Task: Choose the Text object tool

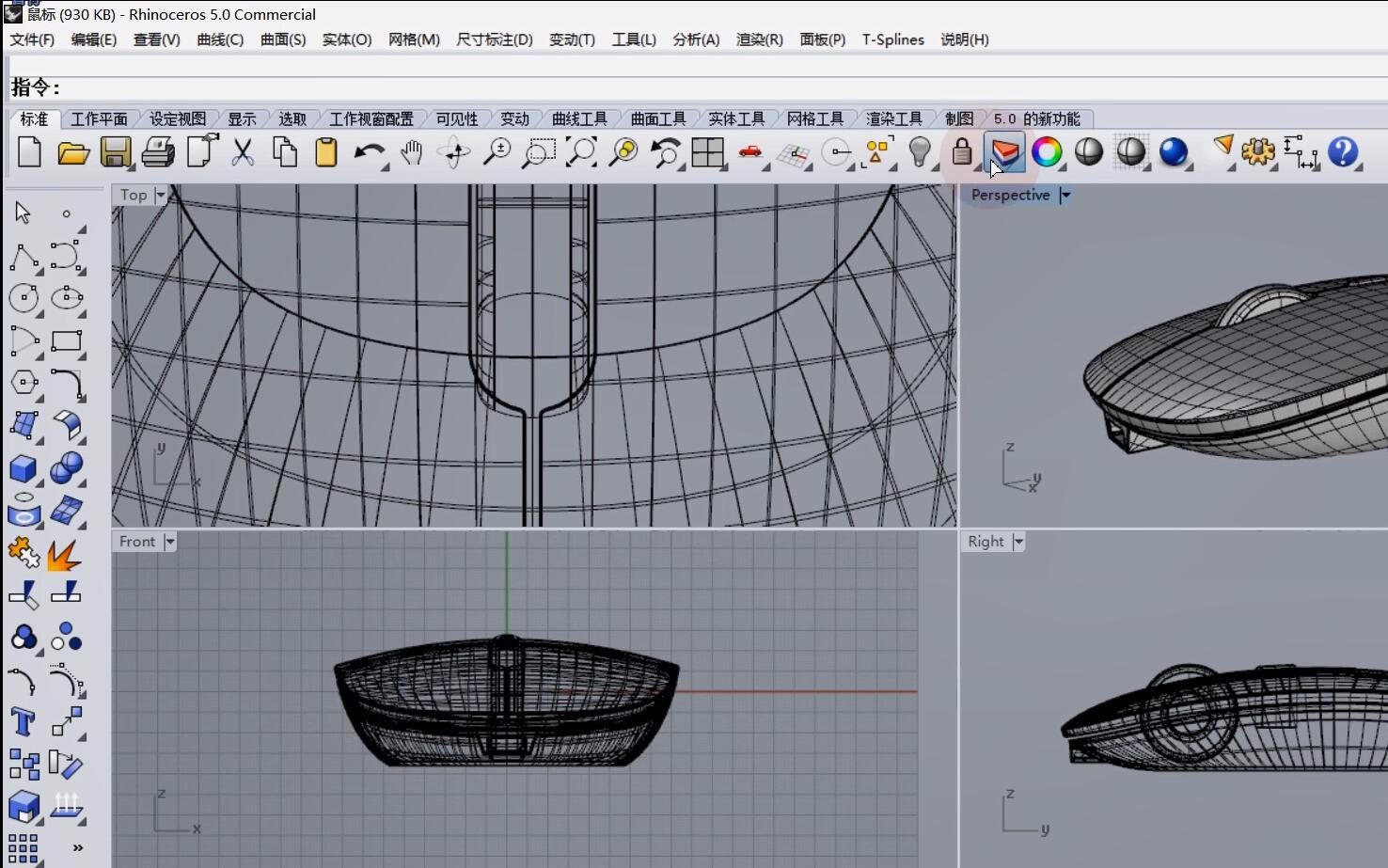Action: [23, 722]
